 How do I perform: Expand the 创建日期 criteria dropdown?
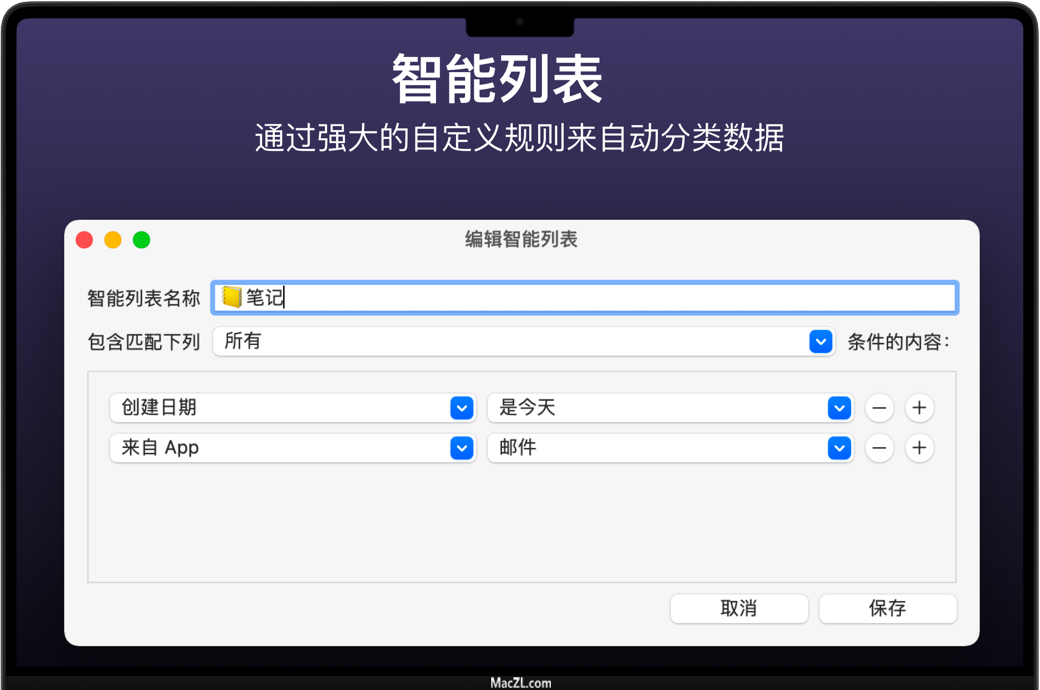click(x=291, y=408)
